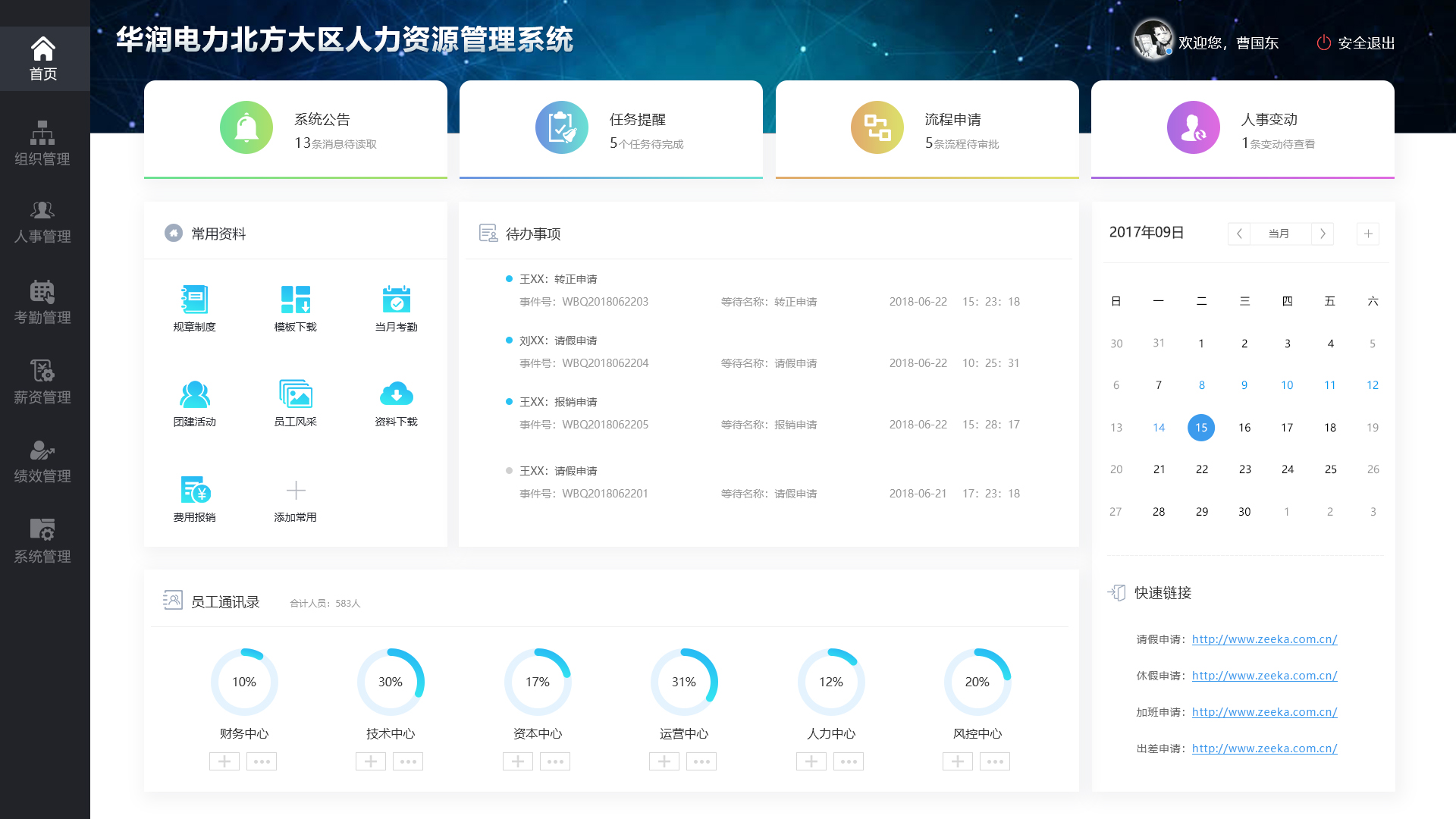
Task: Open 规章制度 in common resources
Action: pyautogui.click(x=195, y=309)
